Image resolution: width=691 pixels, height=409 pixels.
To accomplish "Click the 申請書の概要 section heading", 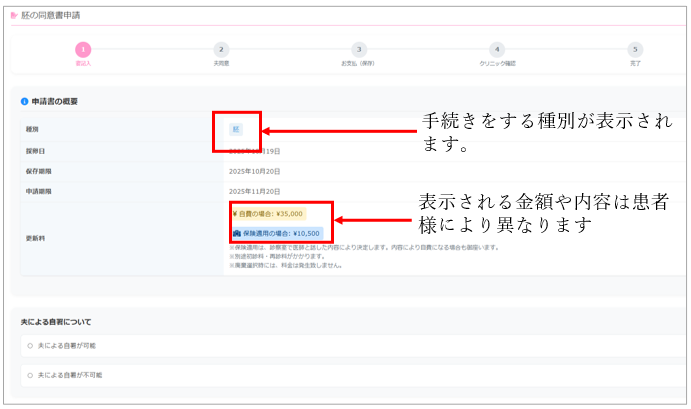I will (55, 101).
